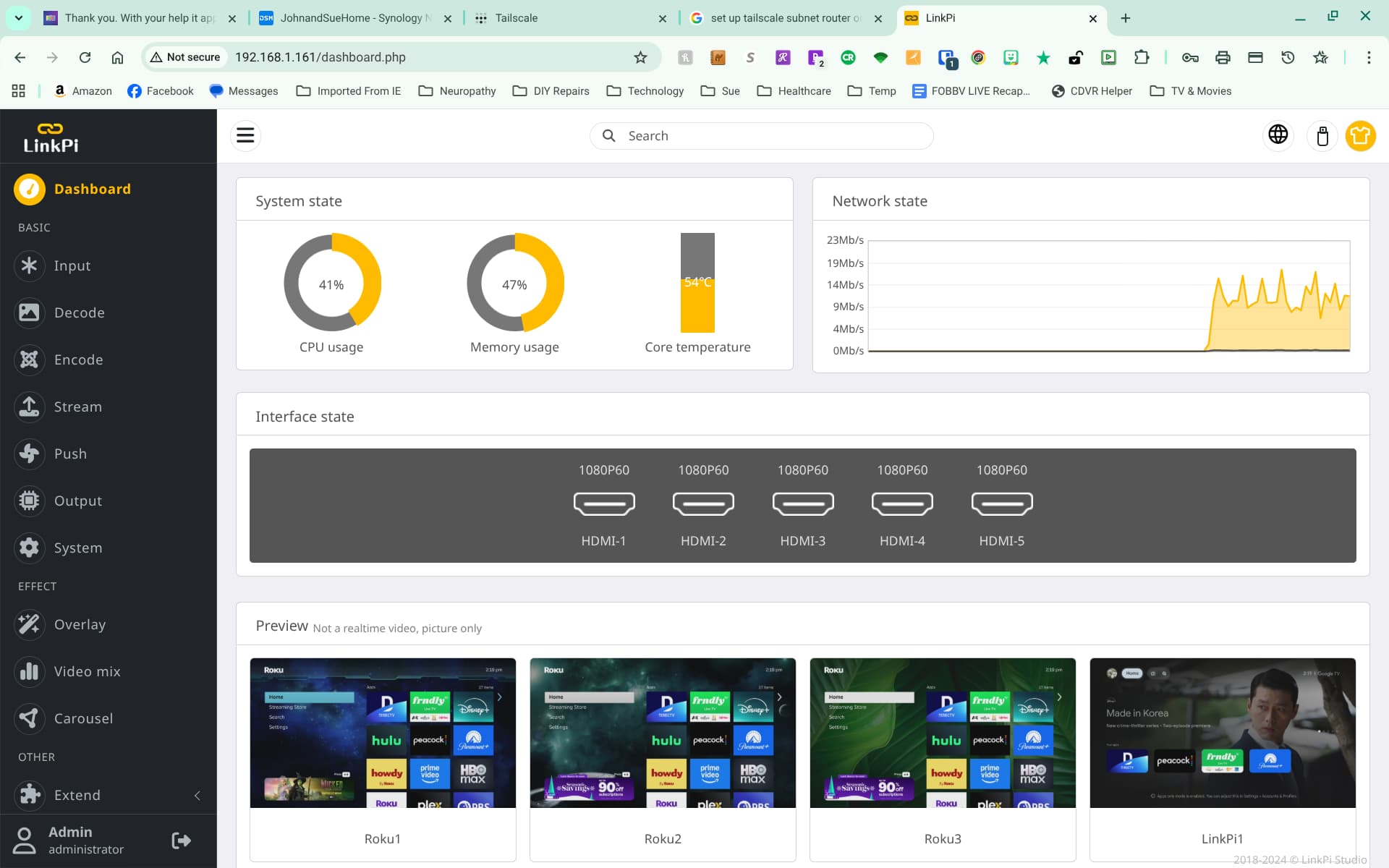
Task: Select the Carousel menu item
Action: pos(83,718)
